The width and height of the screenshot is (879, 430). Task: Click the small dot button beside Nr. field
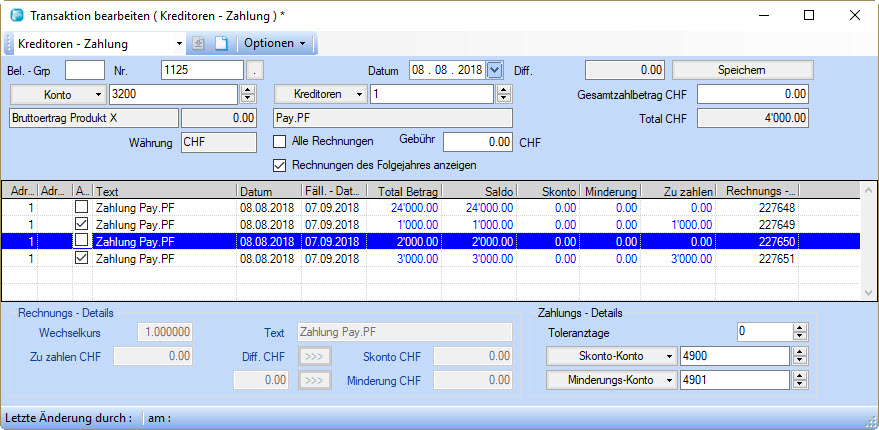(256, 70)
